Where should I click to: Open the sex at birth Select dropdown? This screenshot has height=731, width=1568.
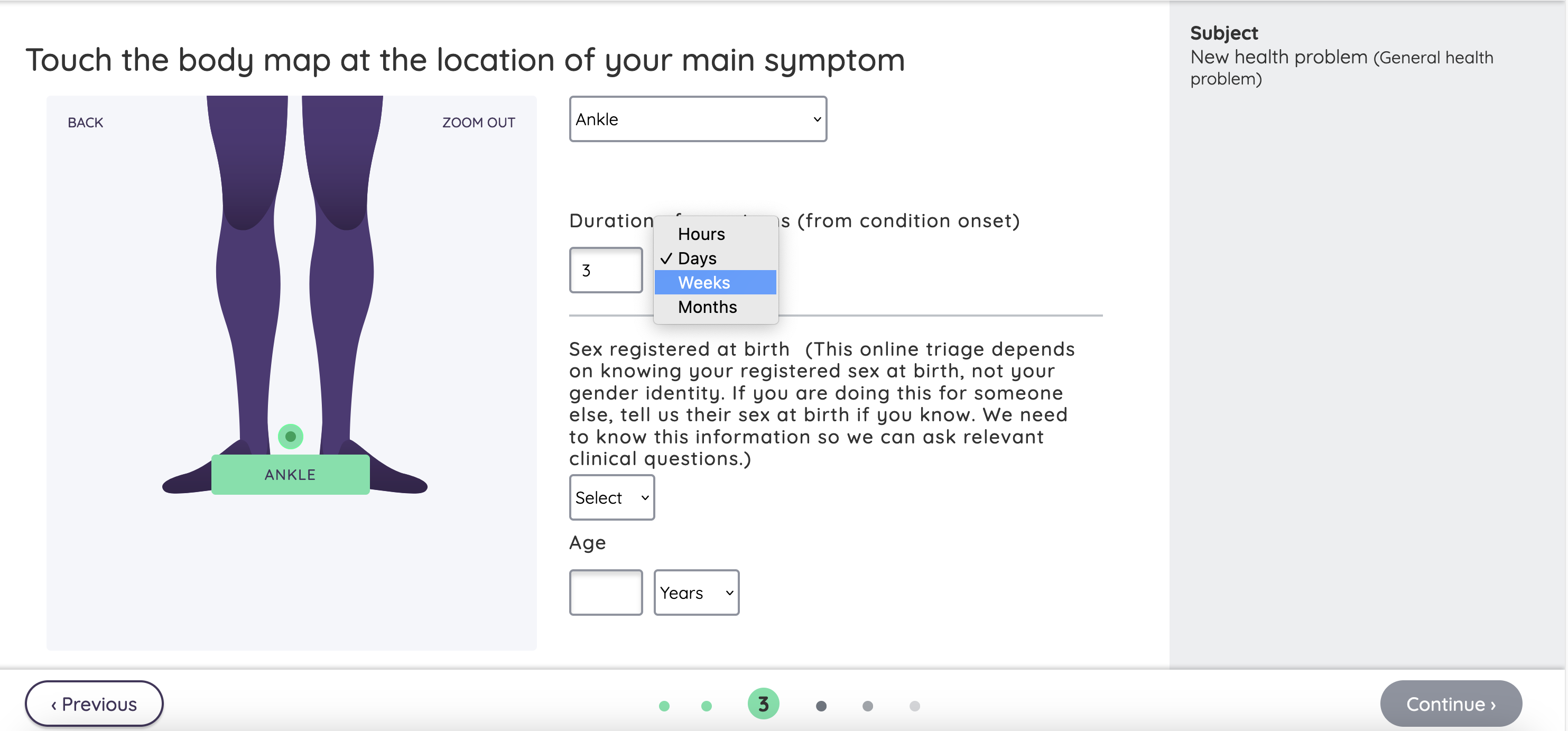(611, 498)
